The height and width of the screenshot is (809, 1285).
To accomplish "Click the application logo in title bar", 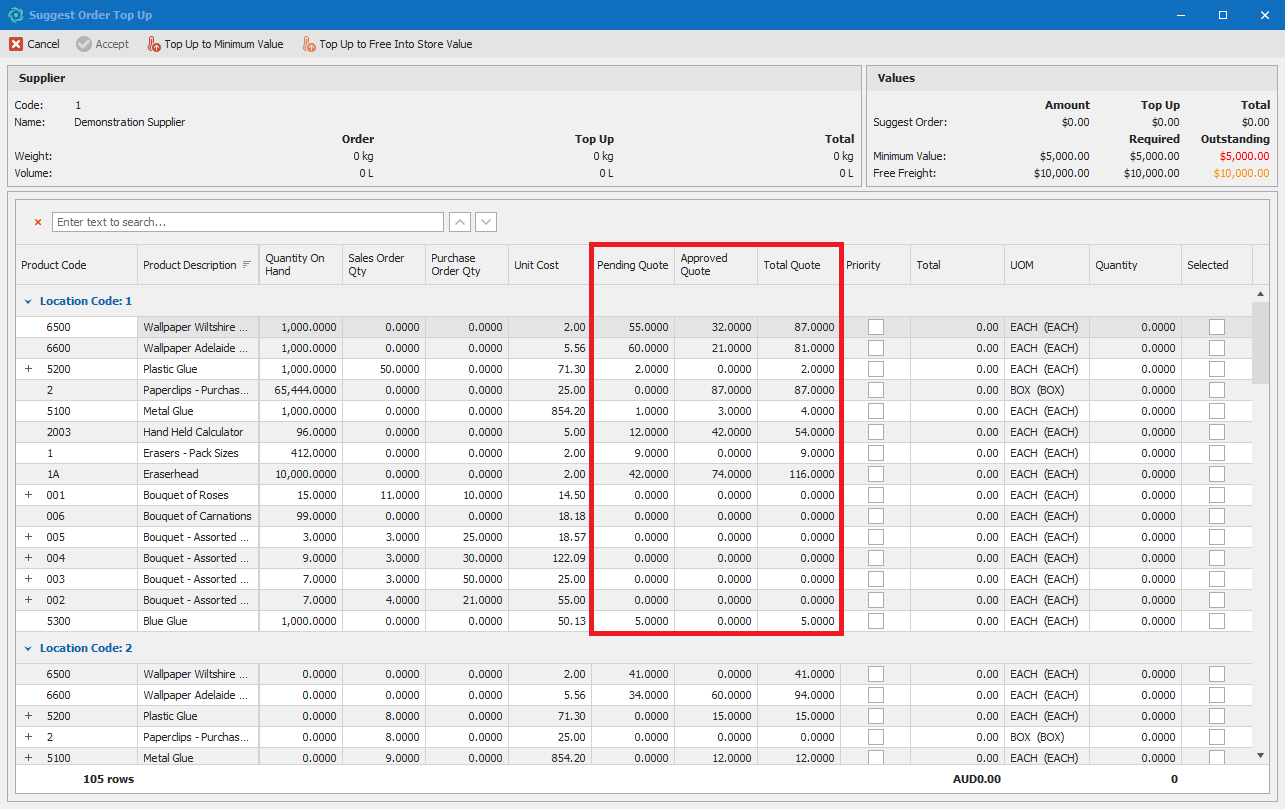I will (x=15, y=15).
